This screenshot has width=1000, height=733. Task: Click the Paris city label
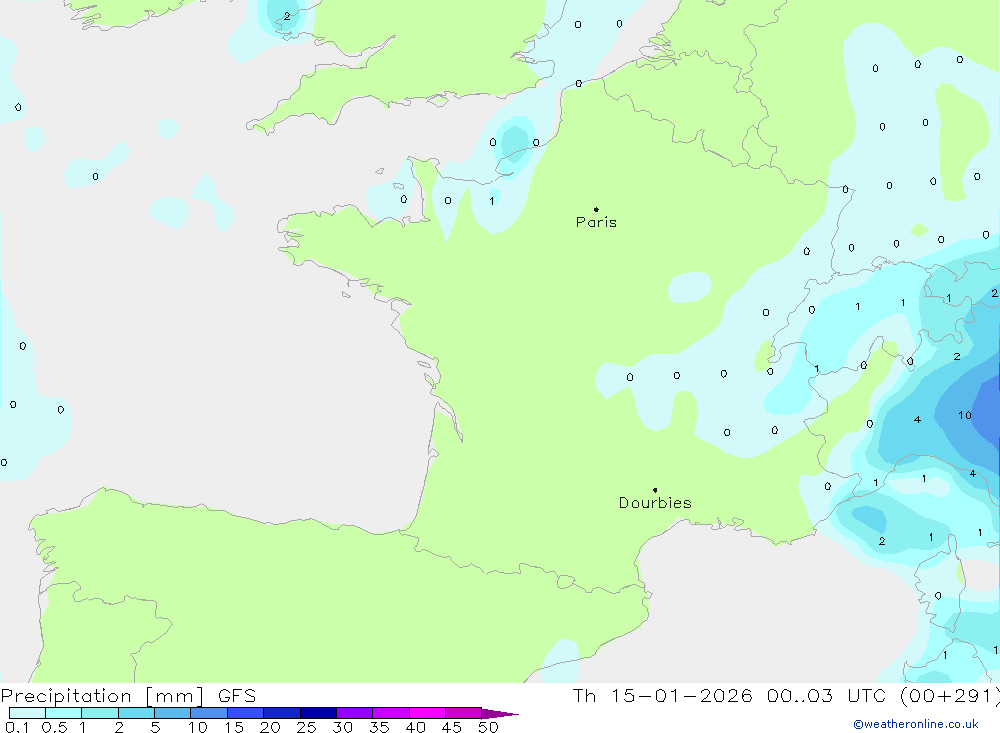[596, 222]
